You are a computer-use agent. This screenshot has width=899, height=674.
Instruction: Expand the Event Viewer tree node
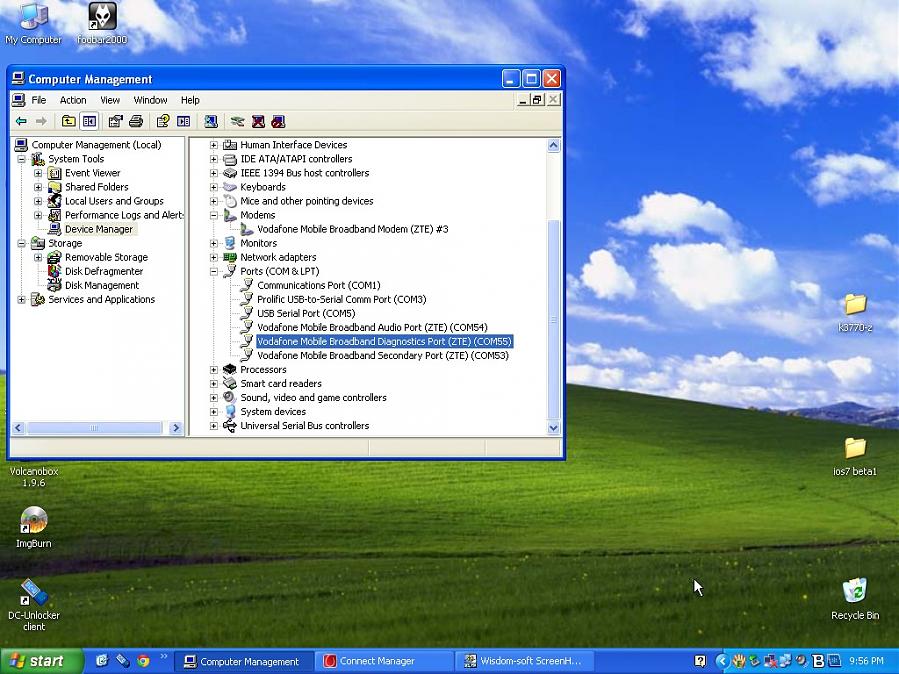(38, 173)
